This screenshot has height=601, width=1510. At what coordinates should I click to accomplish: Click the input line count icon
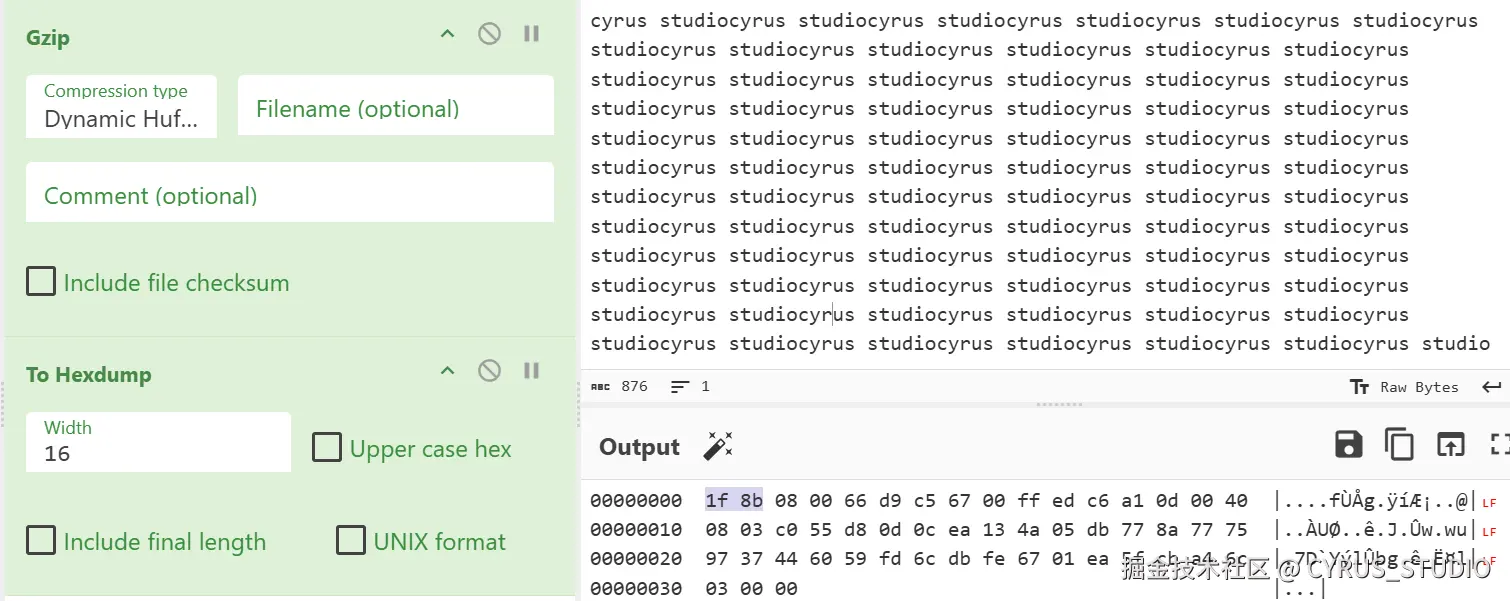(680, 386)
